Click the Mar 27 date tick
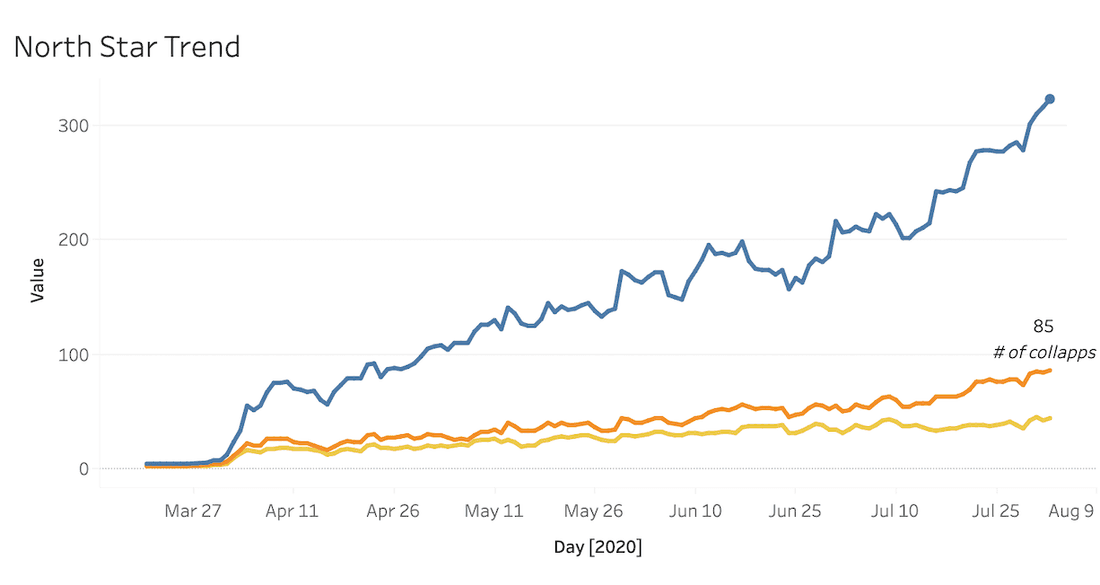Screen dimensions: 1100x585 [193, 511]
